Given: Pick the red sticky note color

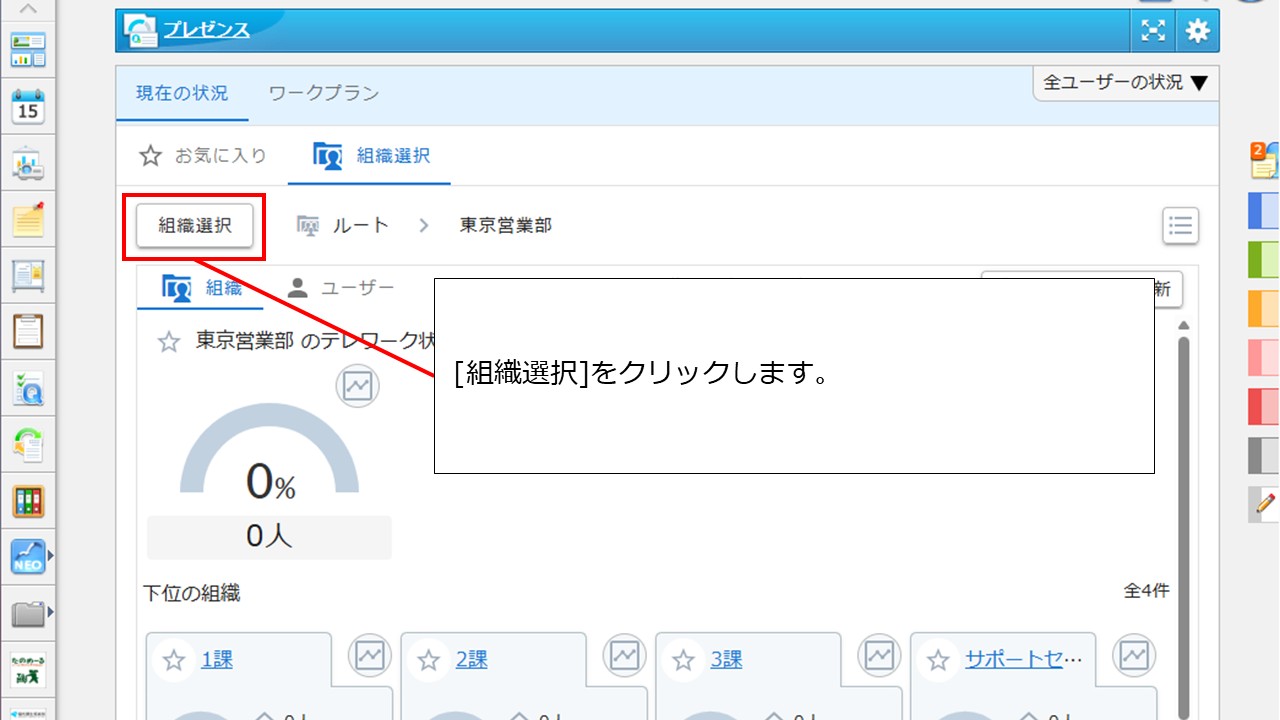Looking at the screenshot, I should click(1264, 407).
